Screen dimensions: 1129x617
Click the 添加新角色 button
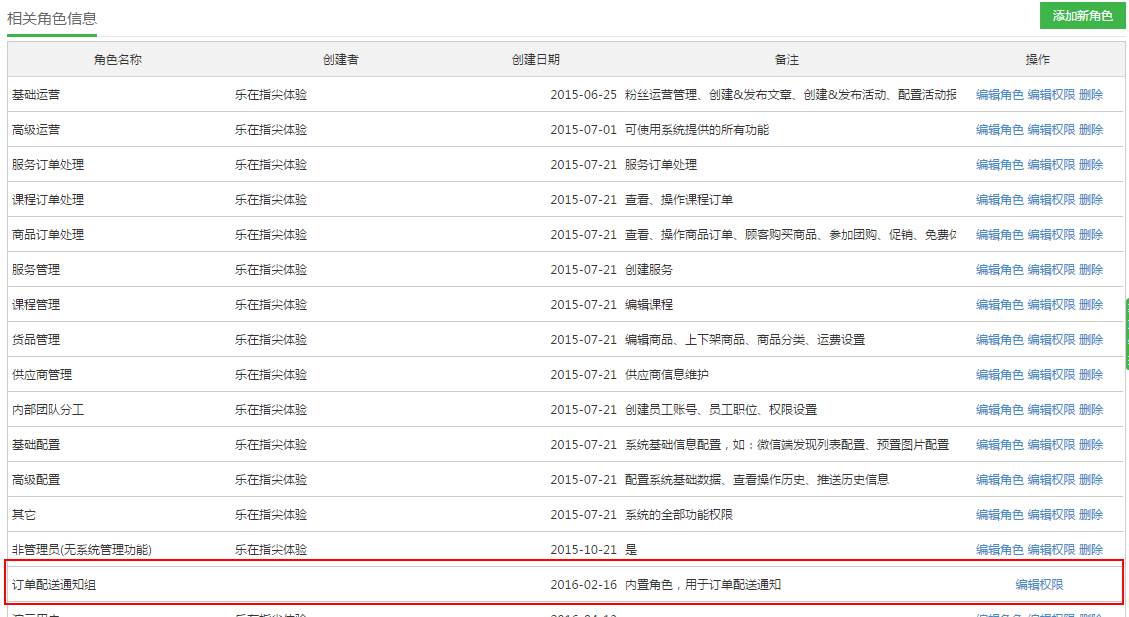pyautogui.click(x=1082, y=17)
